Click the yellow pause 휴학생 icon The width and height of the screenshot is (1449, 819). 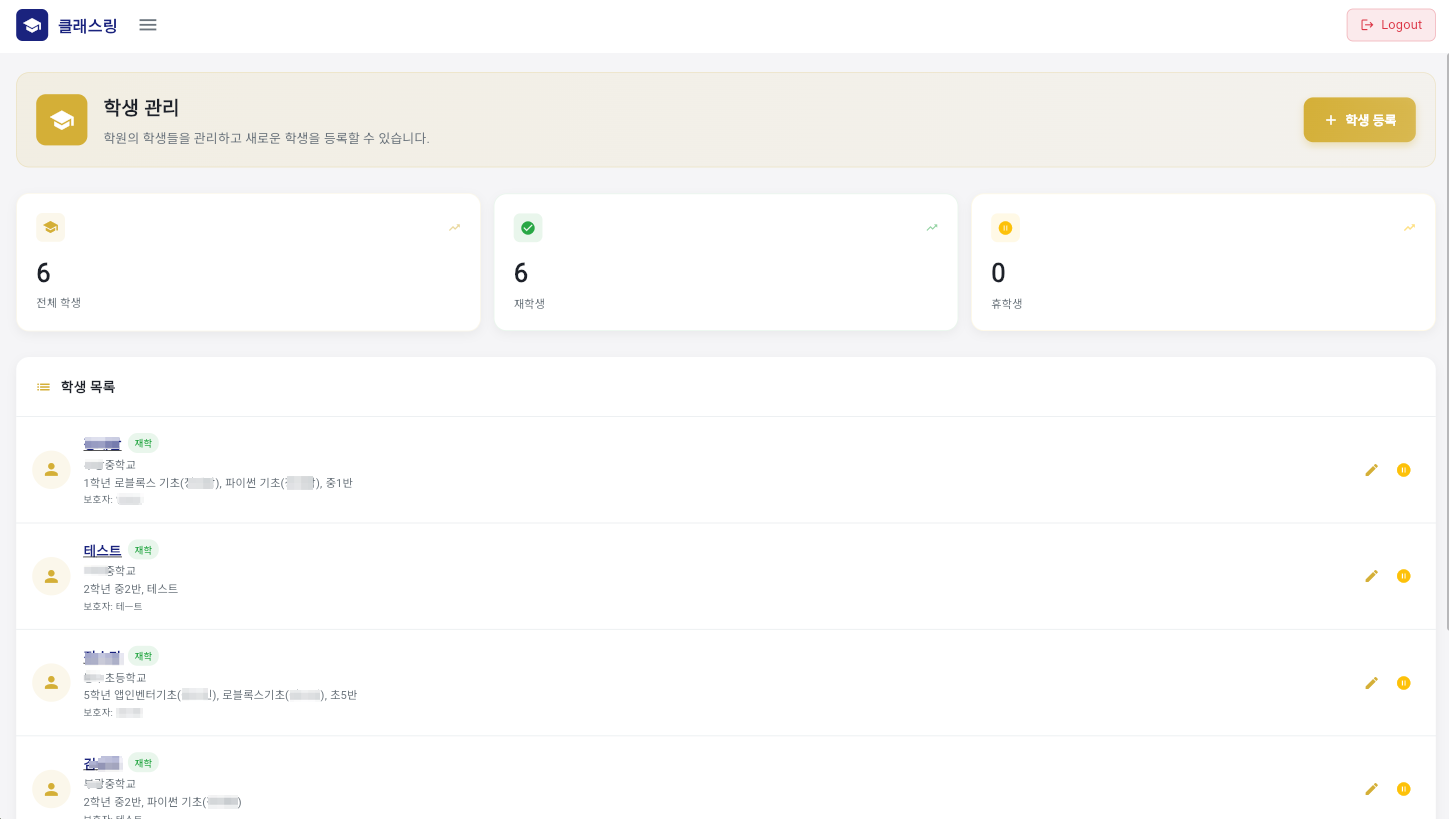(x=1005, y=228)
